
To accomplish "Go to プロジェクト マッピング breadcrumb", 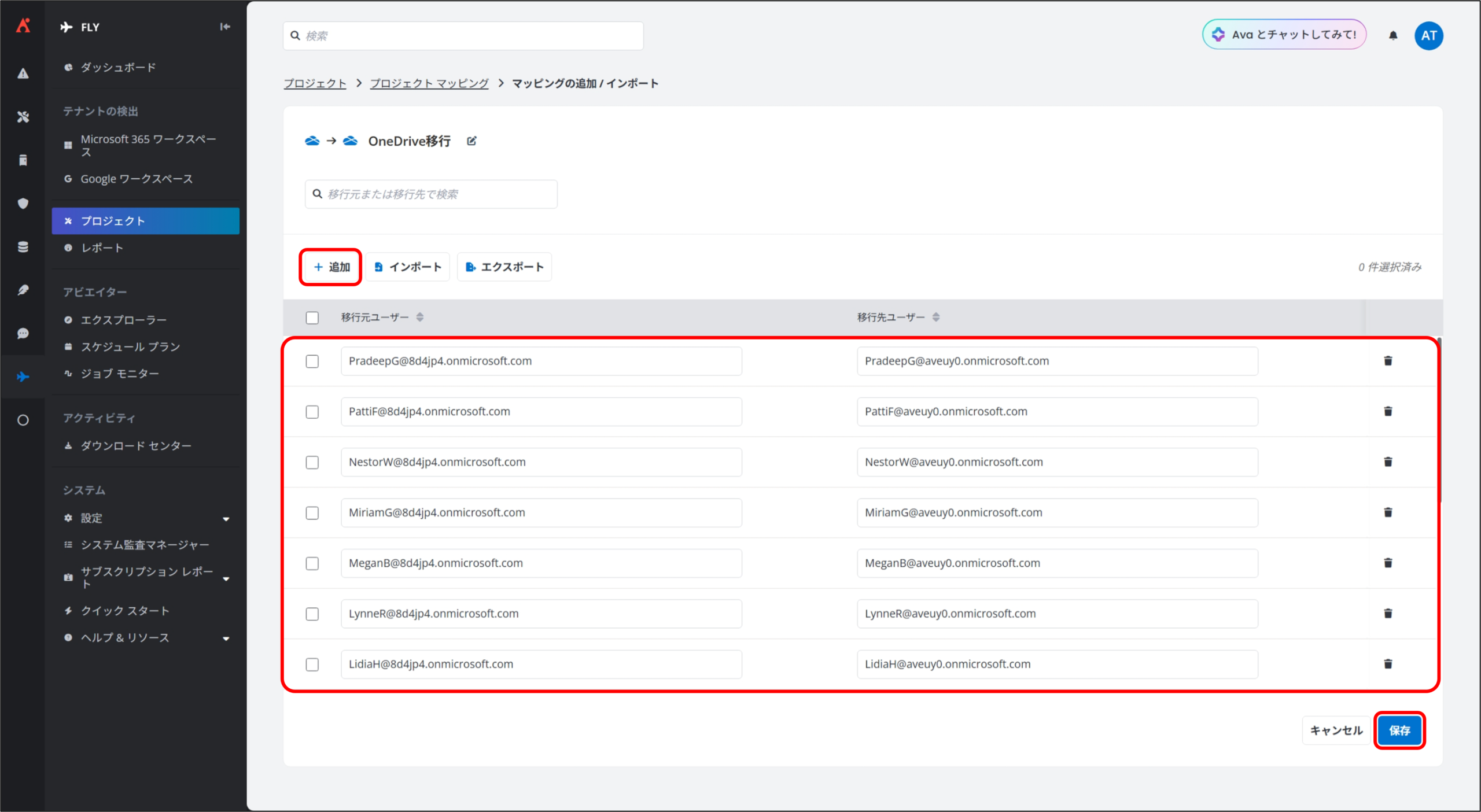I will pos(429,83).
